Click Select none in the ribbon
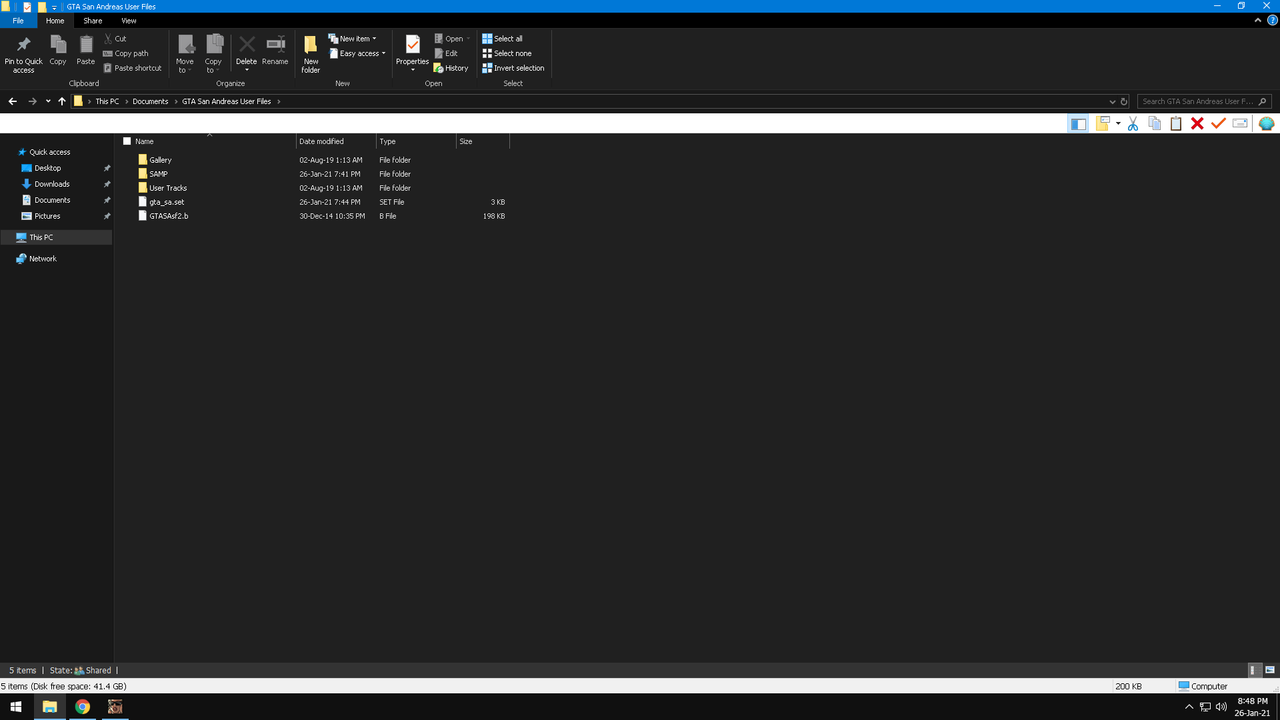 pos(507,53)
